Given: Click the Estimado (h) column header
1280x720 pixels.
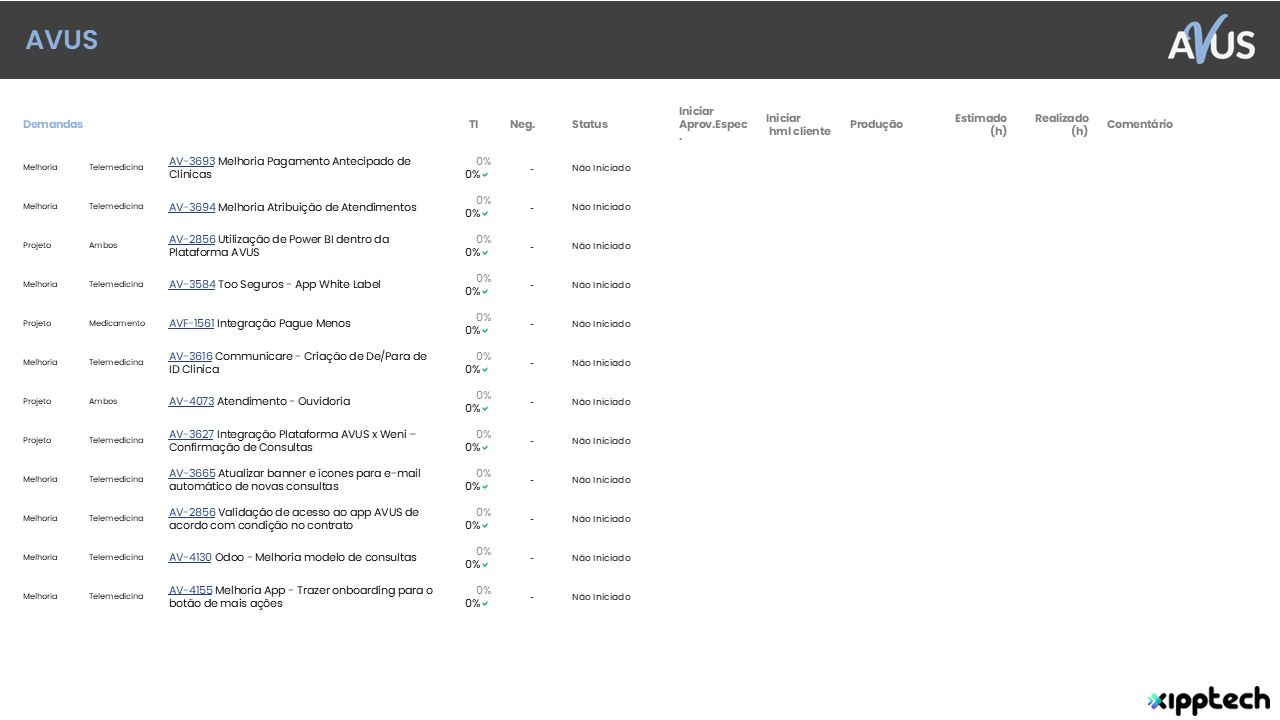Looking at the screenshot, I should 981,124.
